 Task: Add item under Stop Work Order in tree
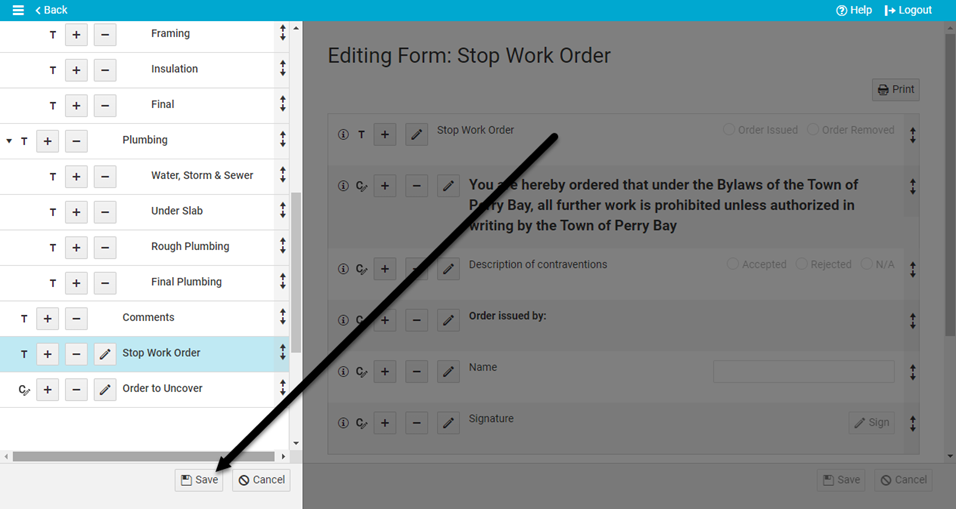click(48, 354)
